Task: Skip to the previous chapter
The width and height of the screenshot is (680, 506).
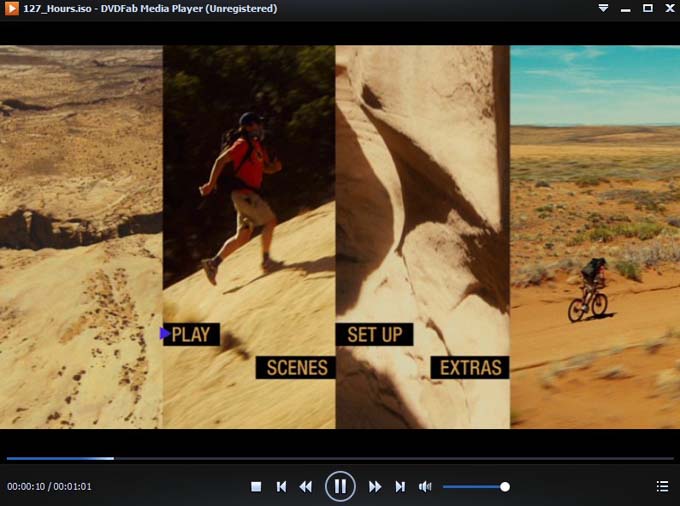Action: click(281, 486)
